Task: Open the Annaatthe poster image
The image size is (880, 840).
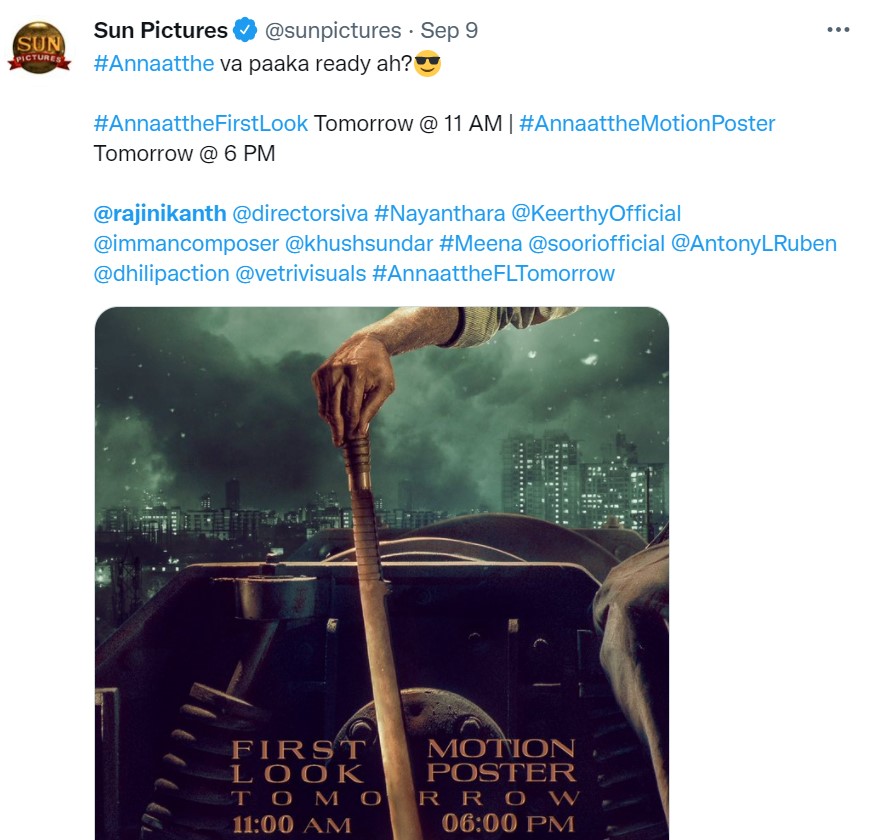Action: pos(382,573)
